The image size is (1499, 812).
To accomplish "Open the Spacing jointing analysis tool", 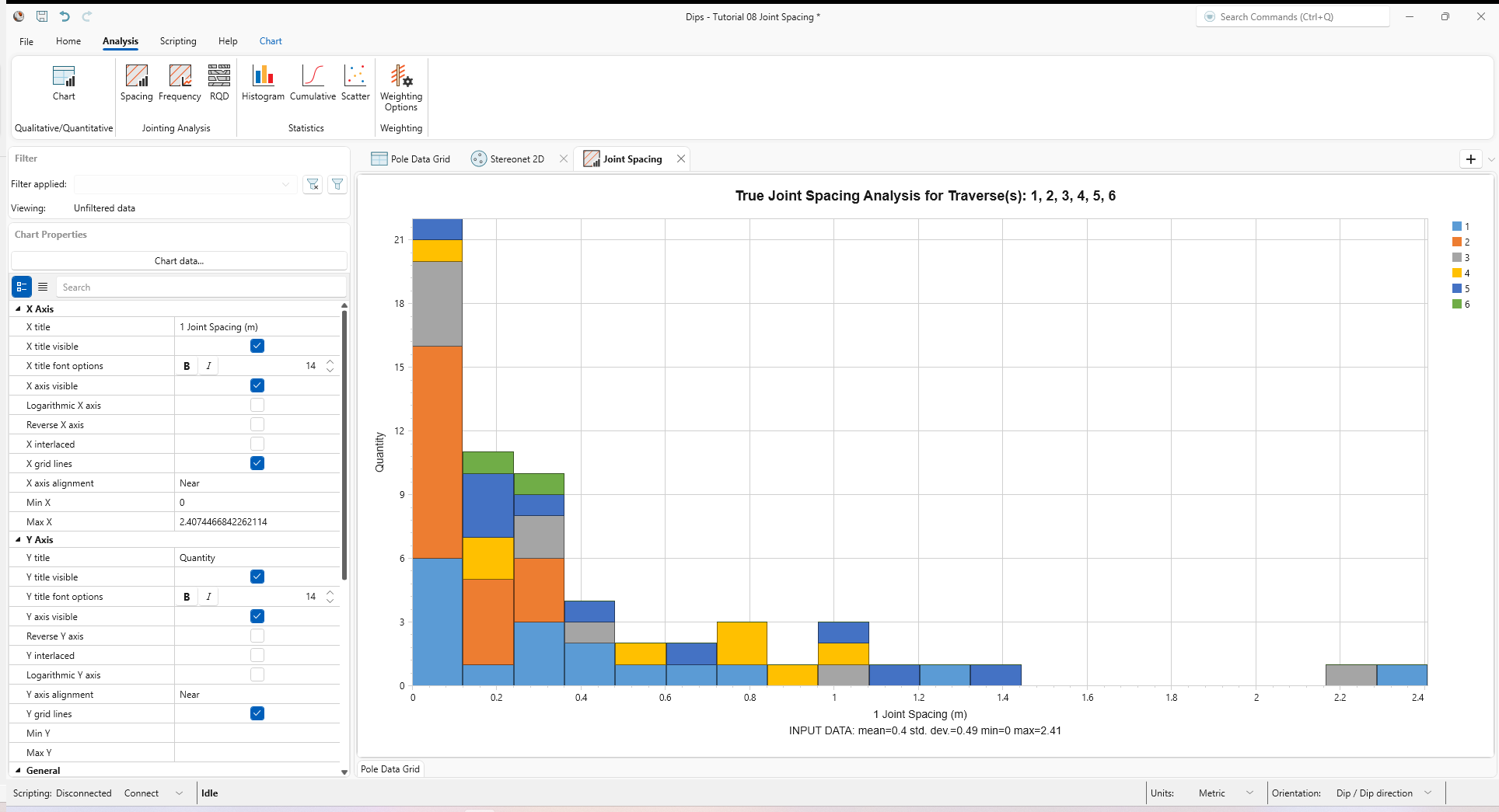I will tap(137, 82).
